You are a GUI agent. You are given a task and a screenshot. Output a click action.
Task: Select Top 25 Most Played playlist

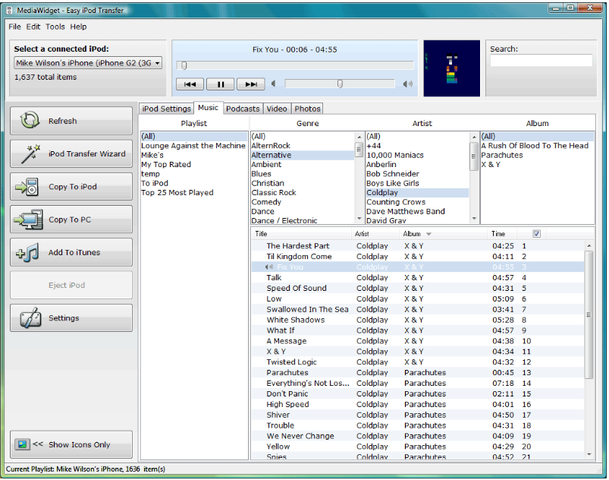point(193,193)
